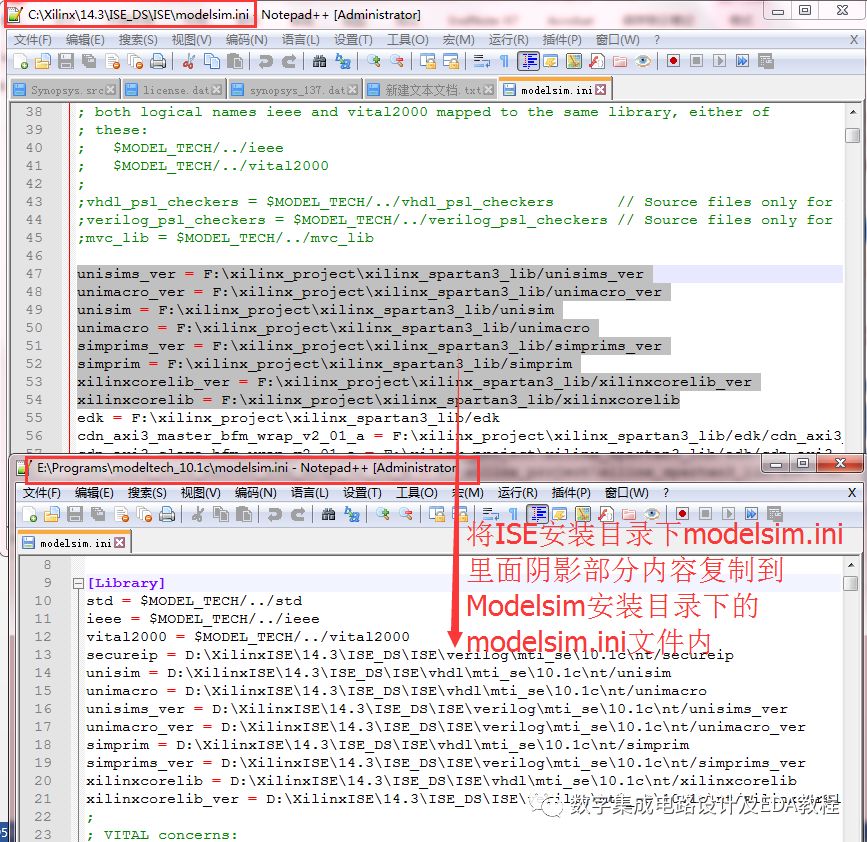The width and height of the screenshot is (867, 842).
Task: Click New file icon in lower window toolbar
Action: [x=29, y=514]
